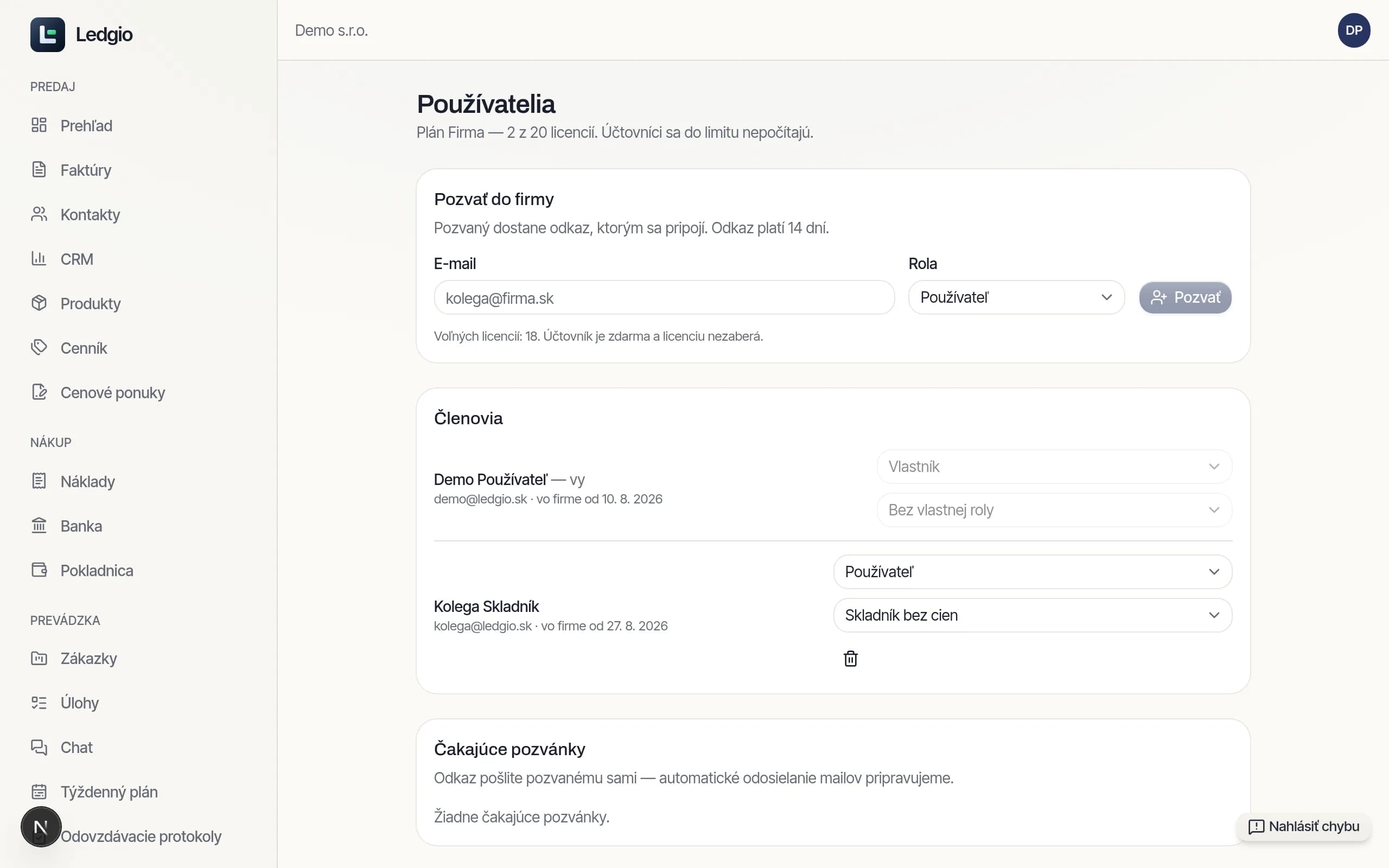Image resolution: width=1389 pixels, height=868 pixels.
Task: Click the Ledgio logo icon
Action: [48, 34]
